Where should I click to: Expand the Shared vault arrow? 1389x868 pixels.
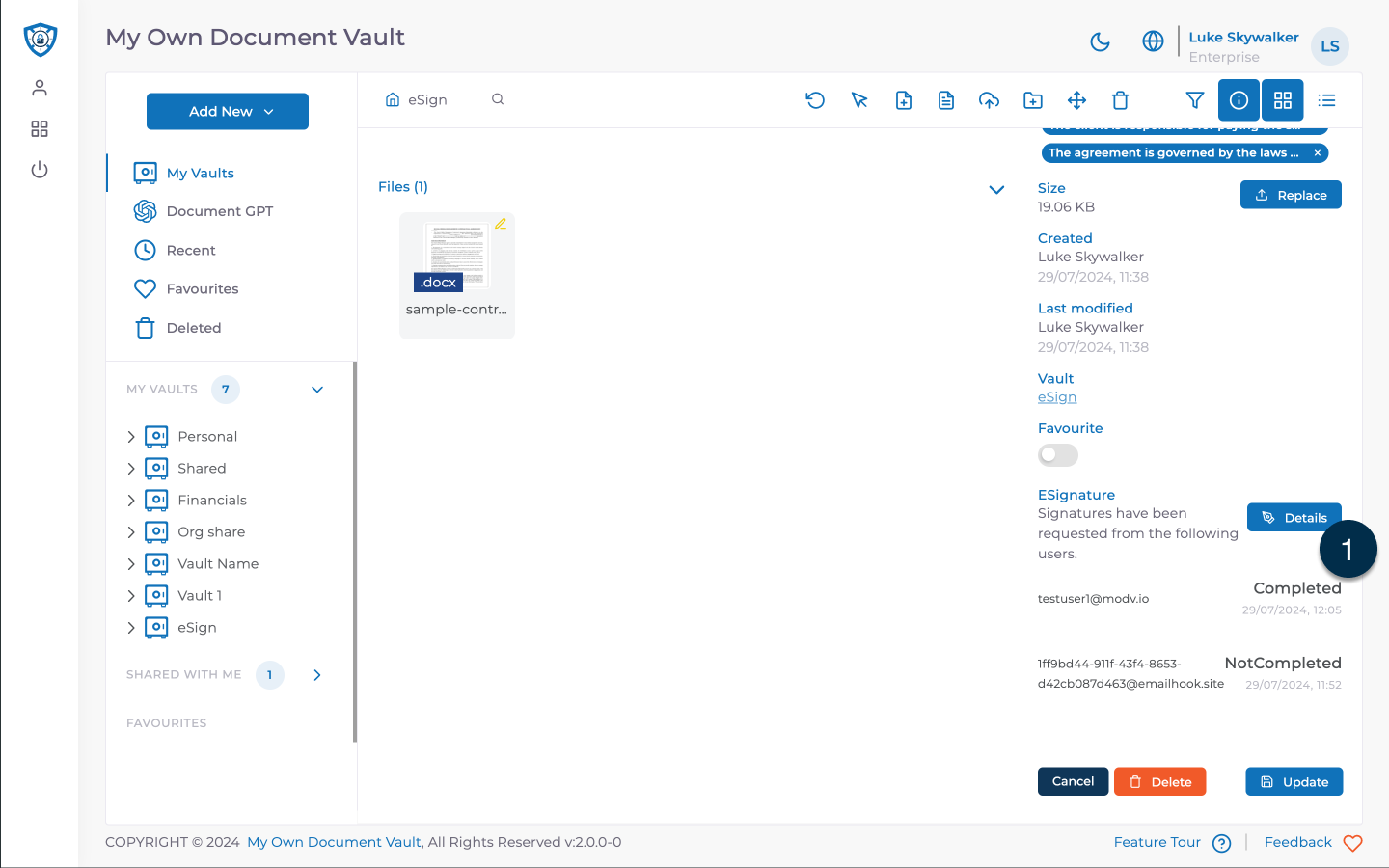pyautogui.click(x=131, y=469)
